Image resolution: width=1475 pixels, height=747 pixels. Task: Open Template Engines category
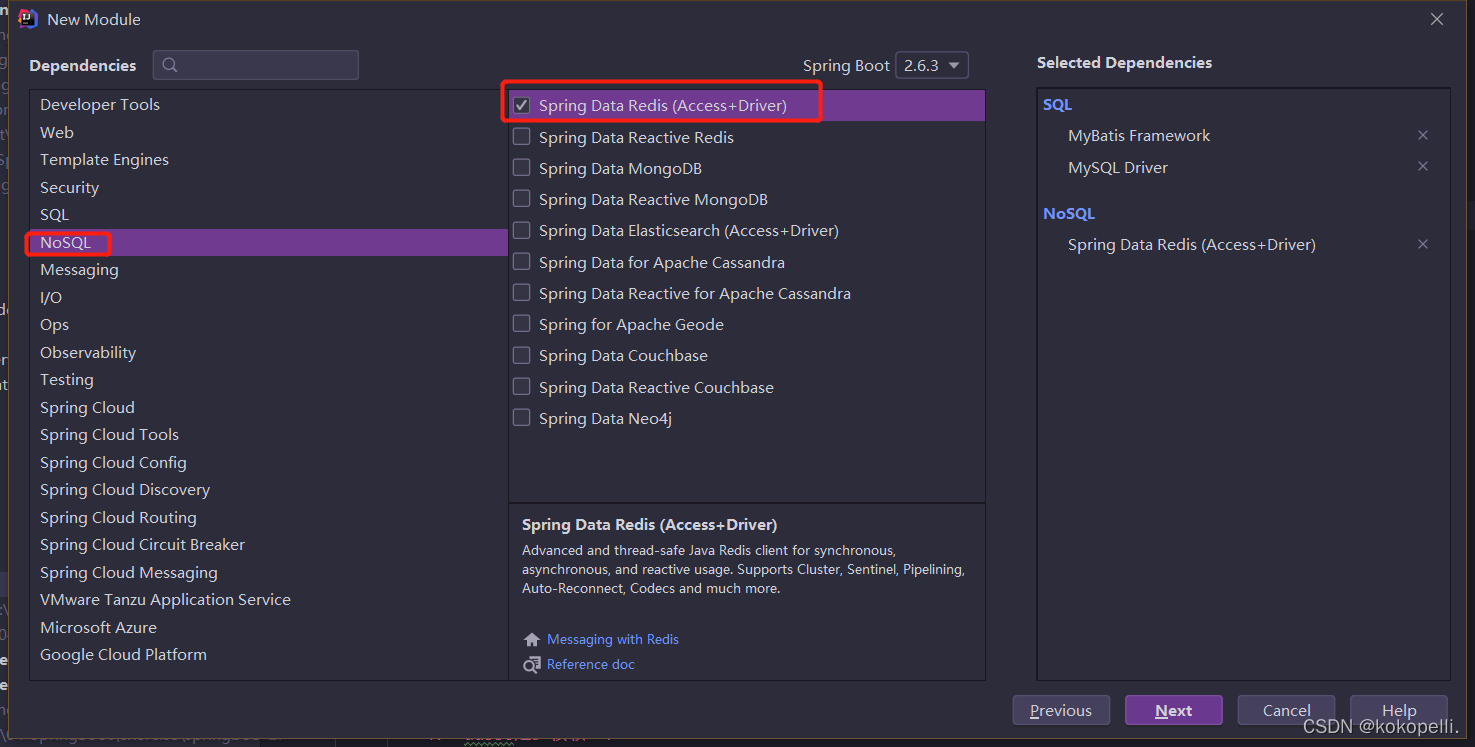tap(269, 160)
